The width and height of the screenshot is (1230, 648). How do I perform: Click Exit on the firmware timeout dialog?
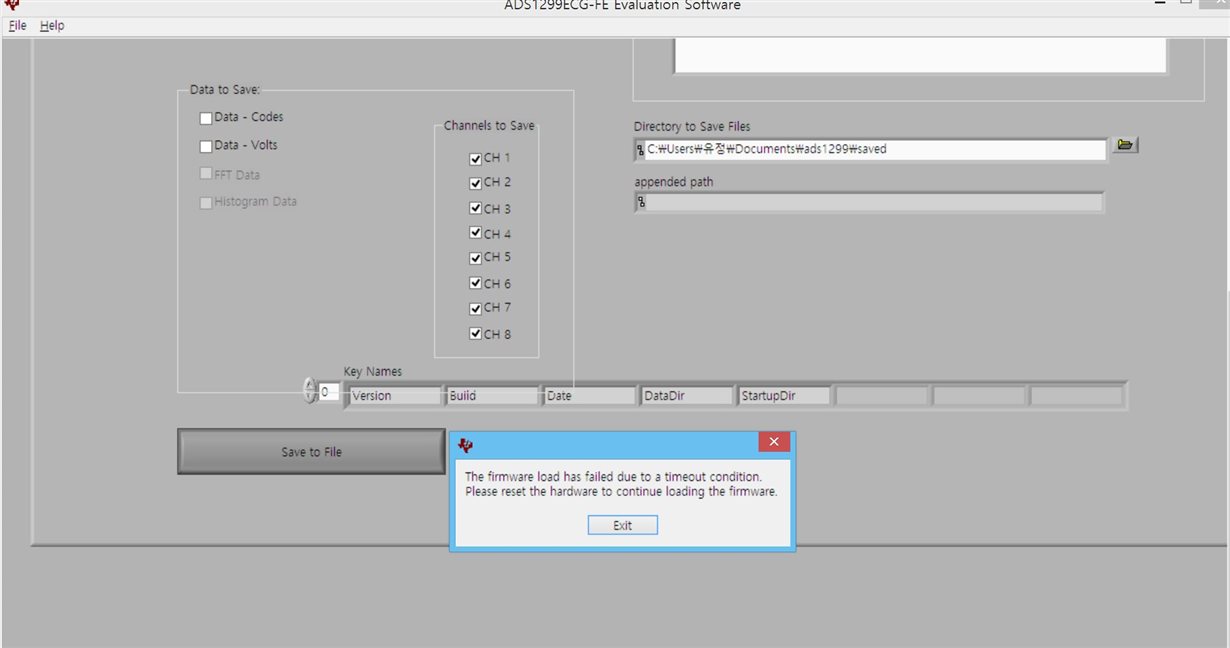(622, 525)
